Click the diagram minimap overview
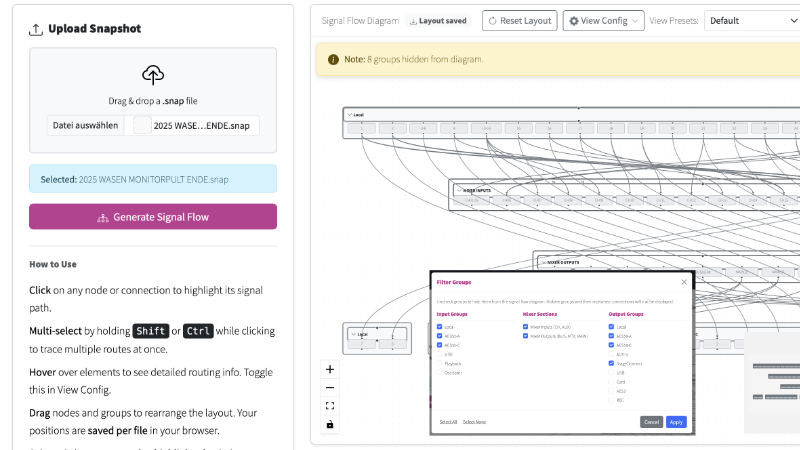 coord(772,383)
